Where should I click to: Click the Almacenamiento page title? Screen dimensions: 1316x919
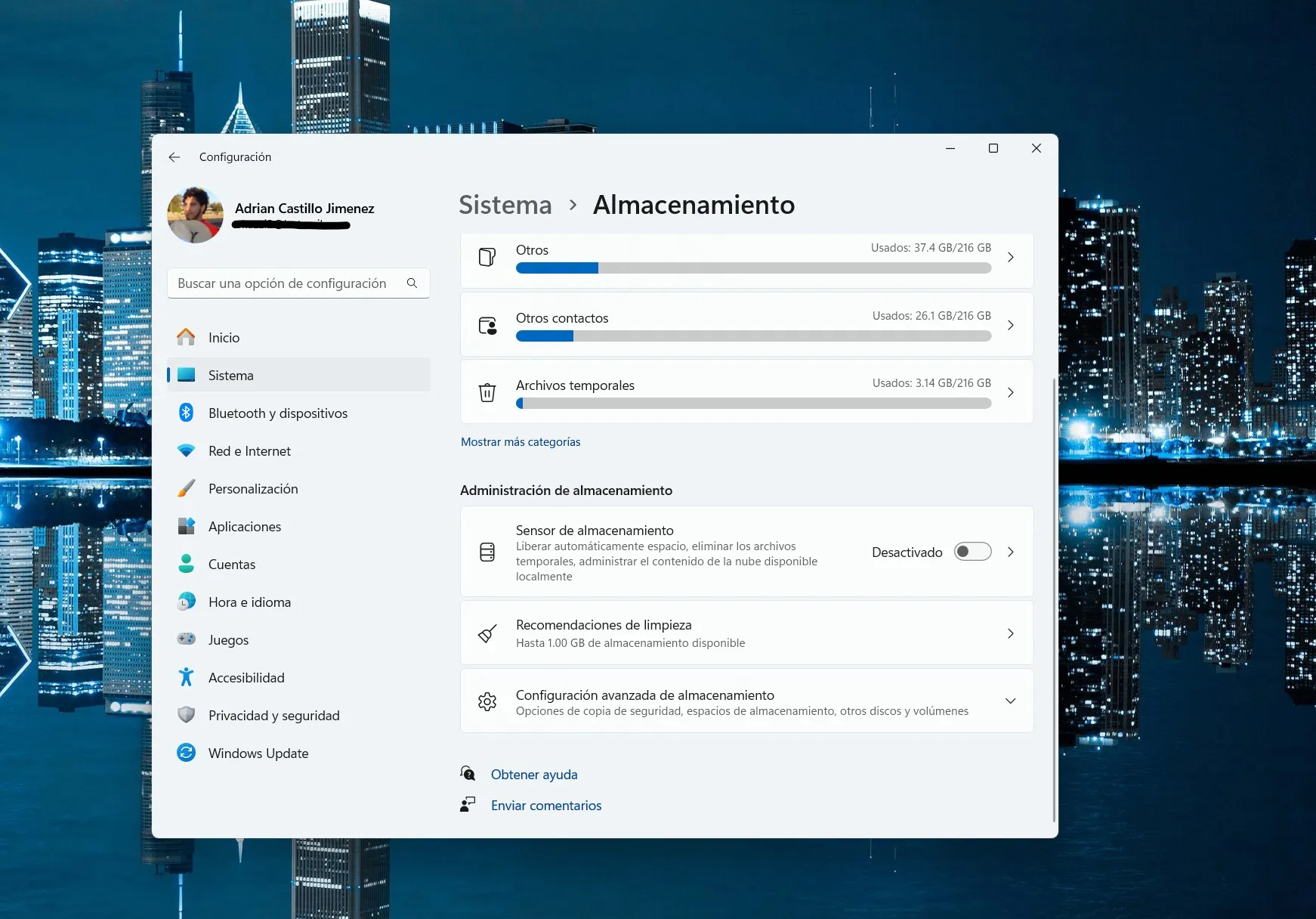[x=694, y=205]
